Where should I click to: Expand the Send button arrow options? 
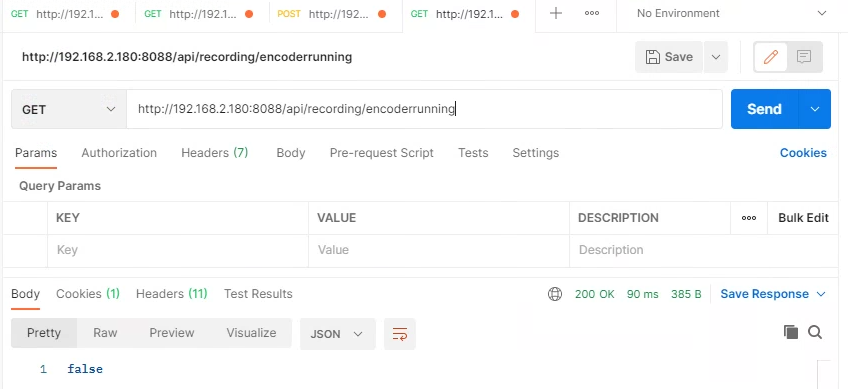[814, 109]
